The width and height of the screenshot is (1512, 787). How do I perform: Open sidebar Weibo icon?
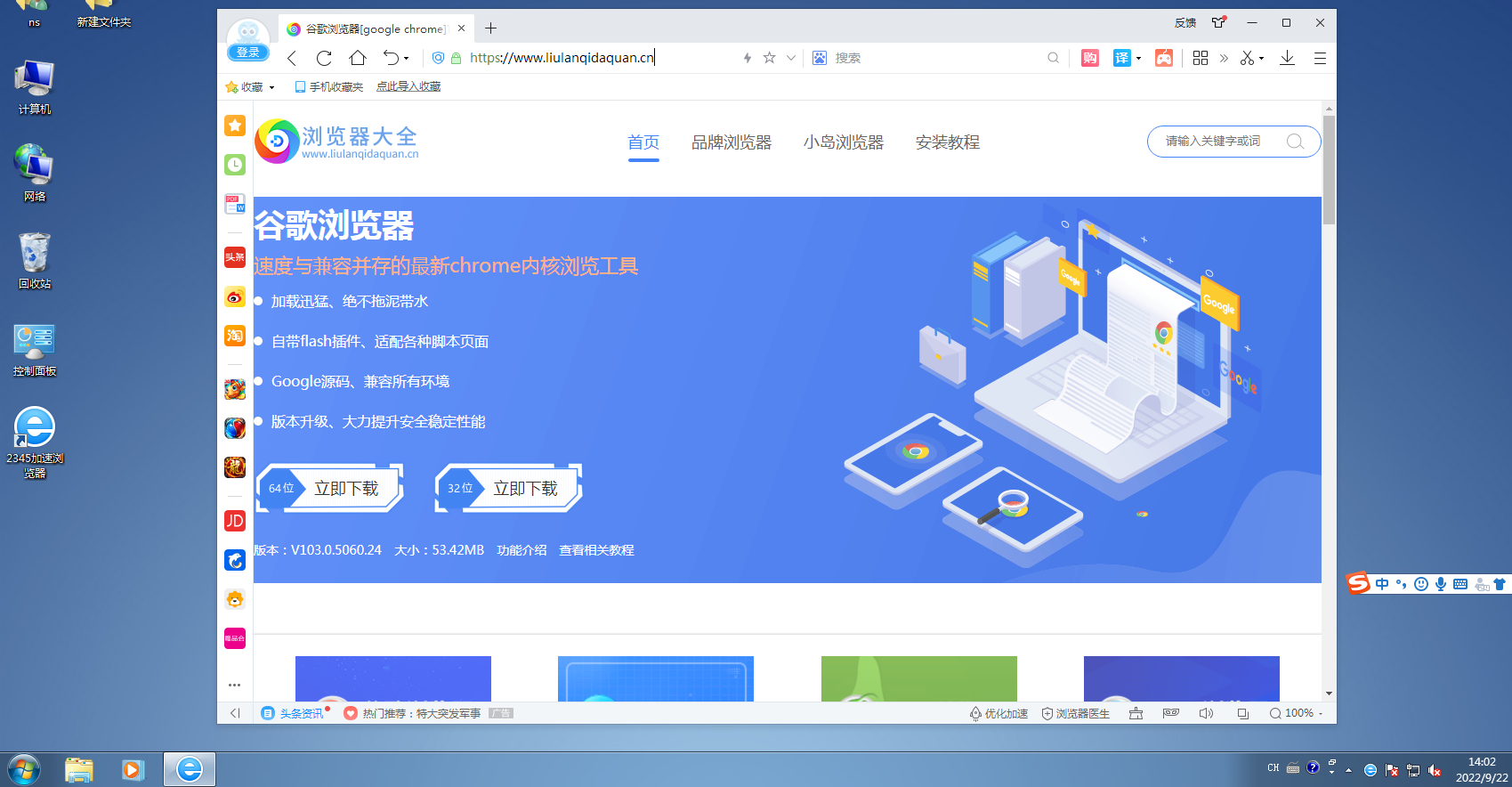(235, 296)
